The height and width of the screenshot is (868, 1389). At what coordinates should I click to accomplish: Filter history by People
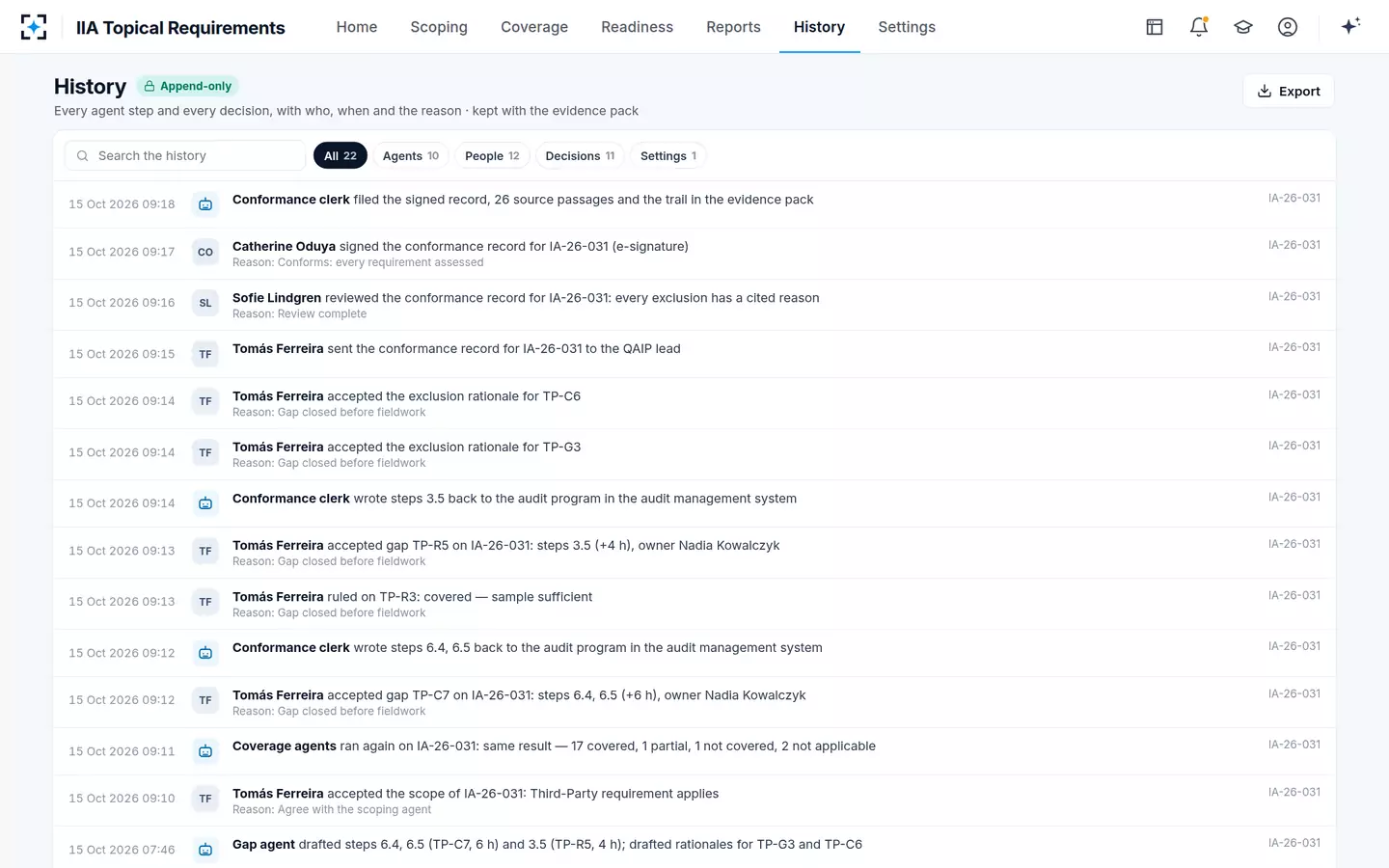492,155
